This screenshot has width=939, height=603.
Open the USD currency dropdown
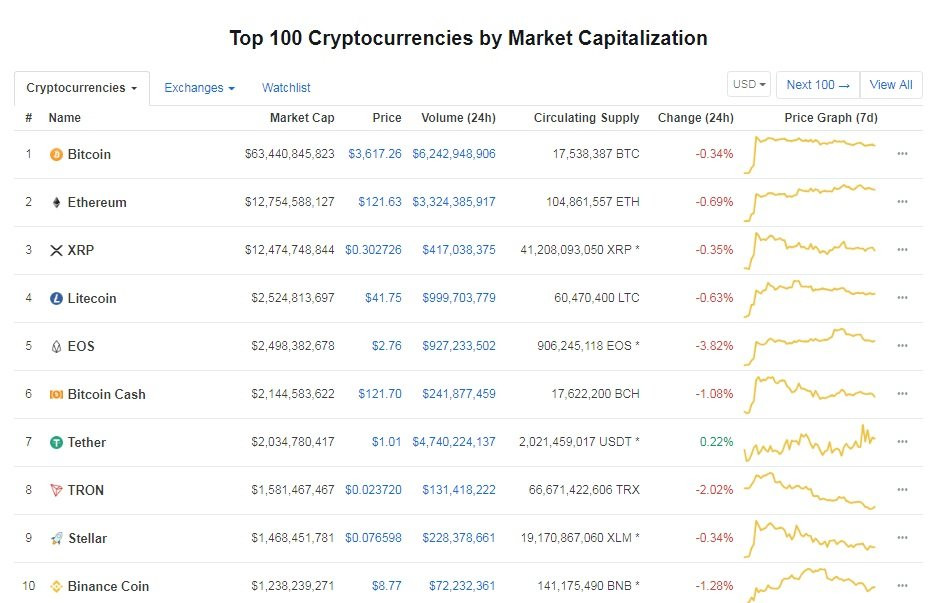tap(750, 85)
